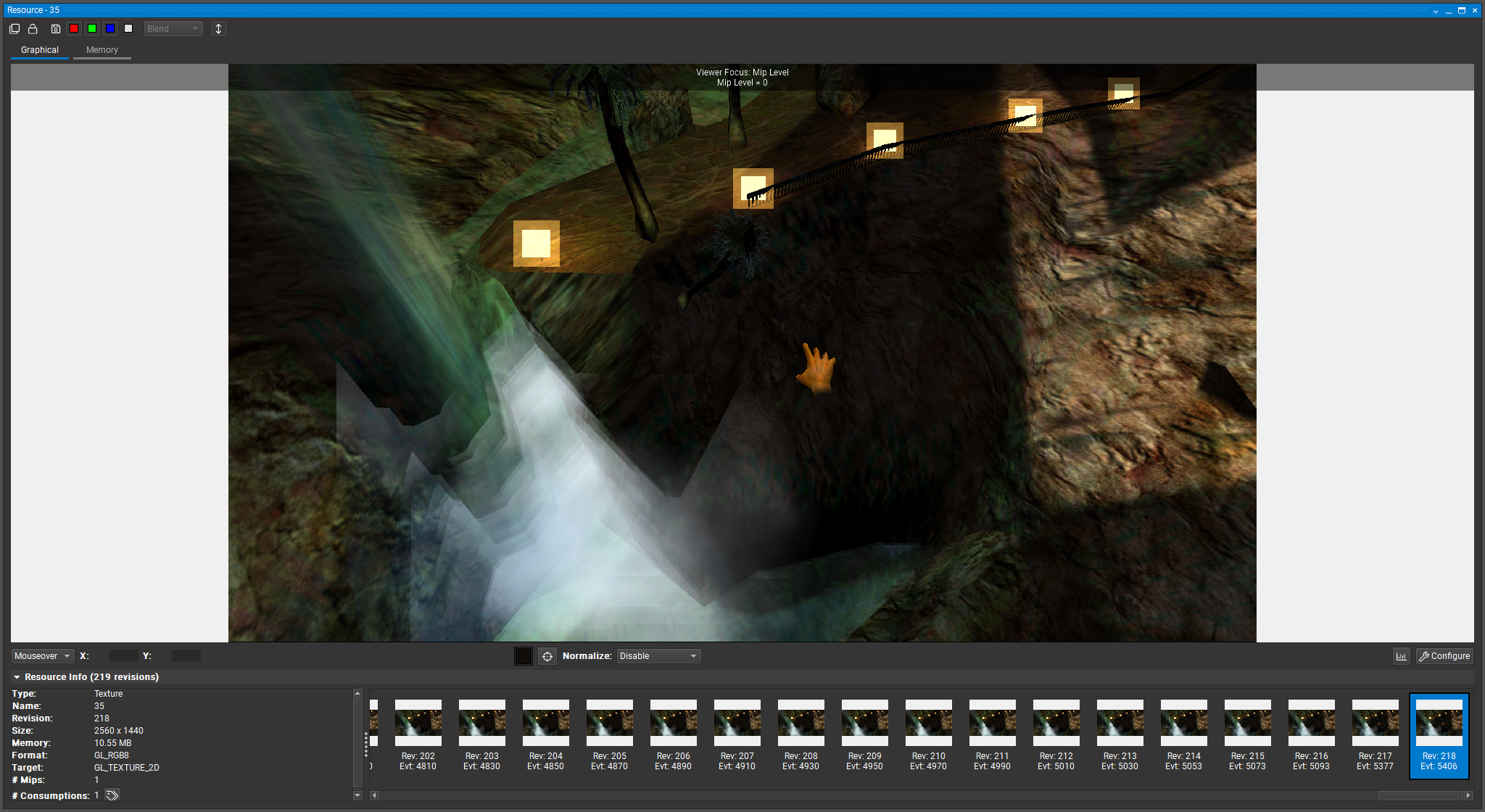This screenshot has height=812, width=1485.
Task: Maximize the Resource - 35 window
Action: pyautogui.click(x=1462, y=10)
